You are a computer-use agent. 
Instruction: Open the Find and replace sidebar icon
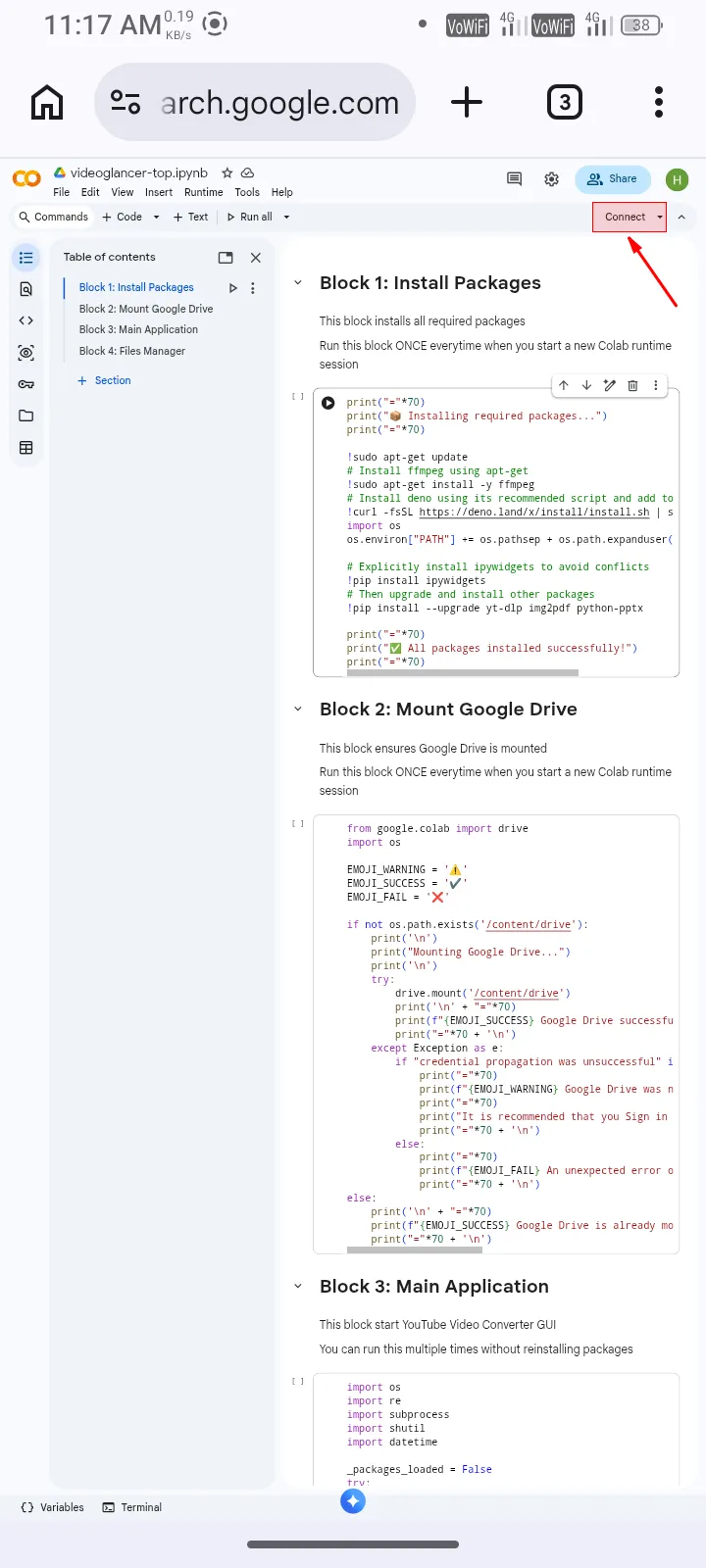pos(26,289)
